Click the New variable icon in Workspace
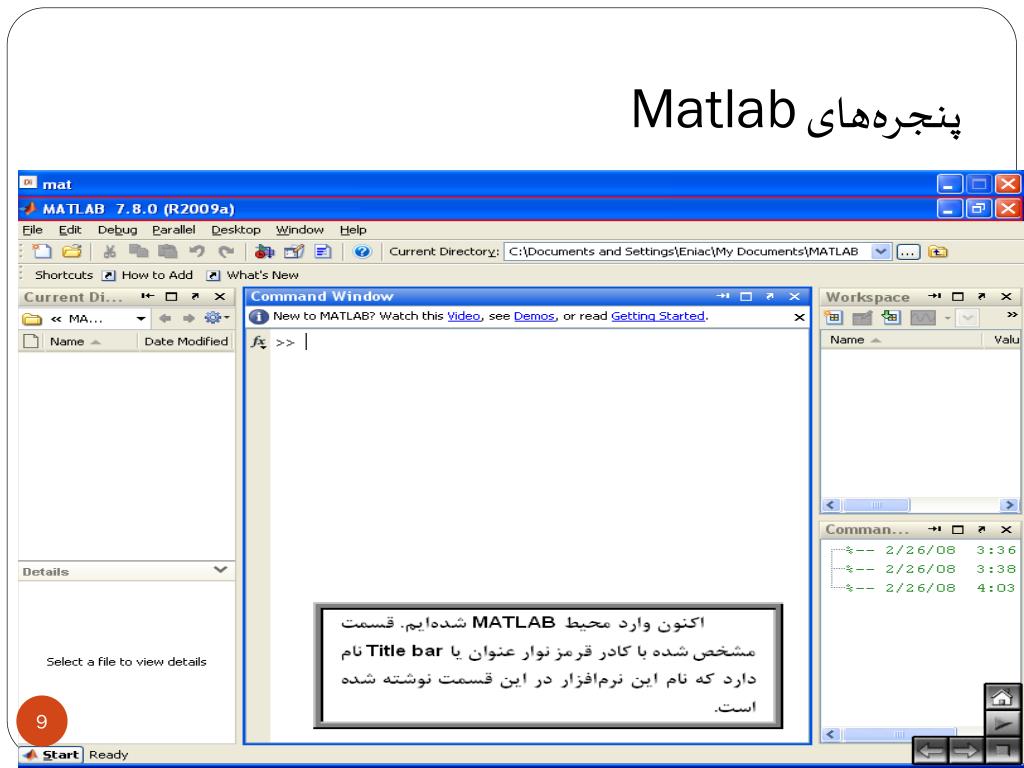Screen dimensions: 1024x768 [x=833, y=318]
